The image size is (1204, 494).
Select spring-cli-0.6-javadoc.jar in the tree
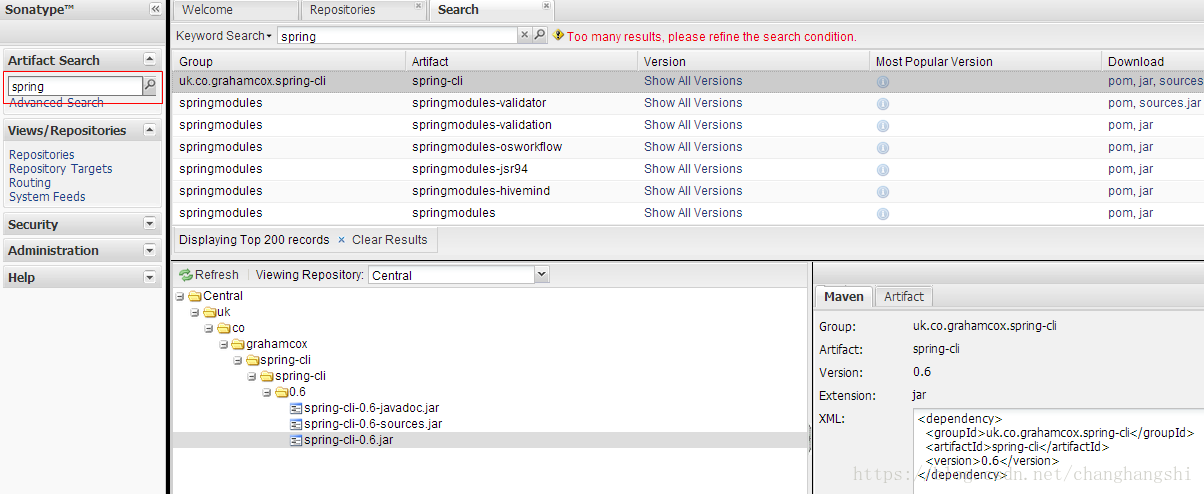click(369, 408)
